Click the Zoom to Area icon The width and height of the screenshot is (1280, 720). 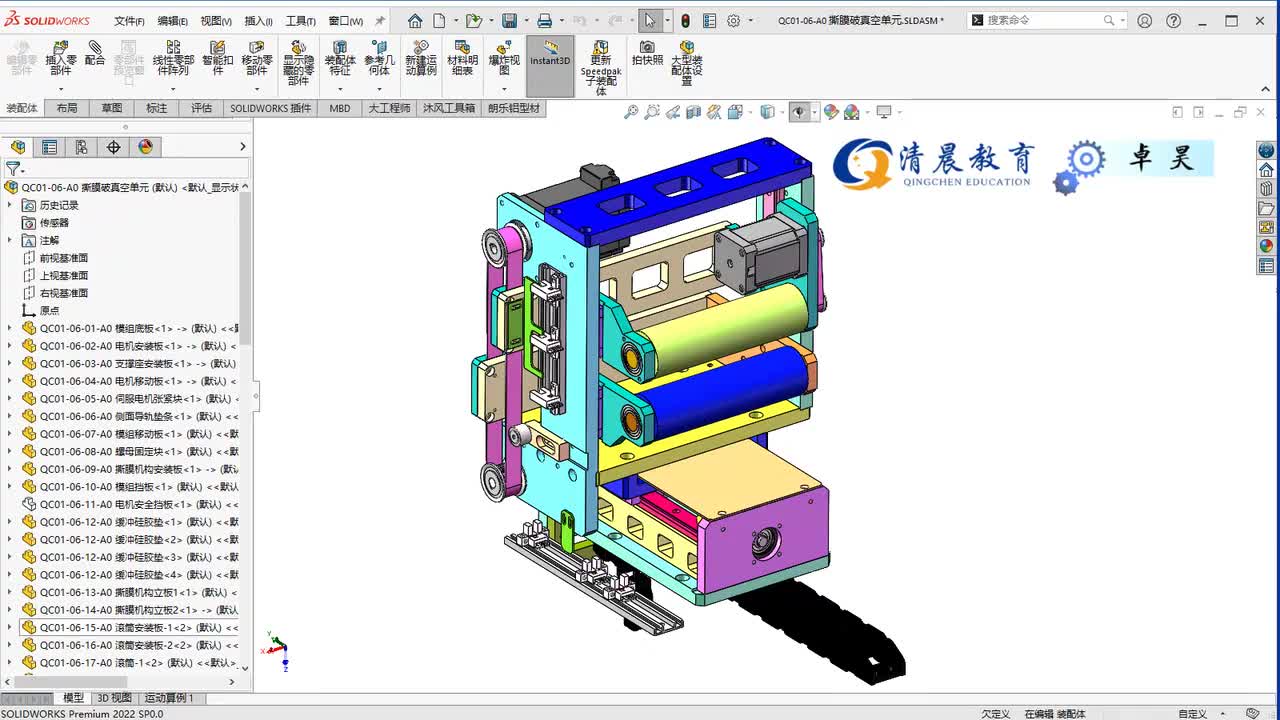click(652, 112)
